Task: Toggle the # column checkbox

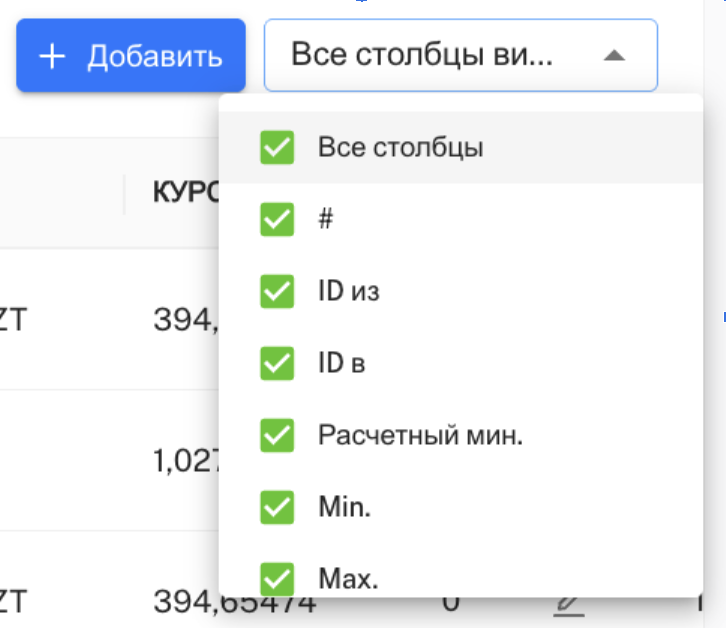Action: [277, 220]
